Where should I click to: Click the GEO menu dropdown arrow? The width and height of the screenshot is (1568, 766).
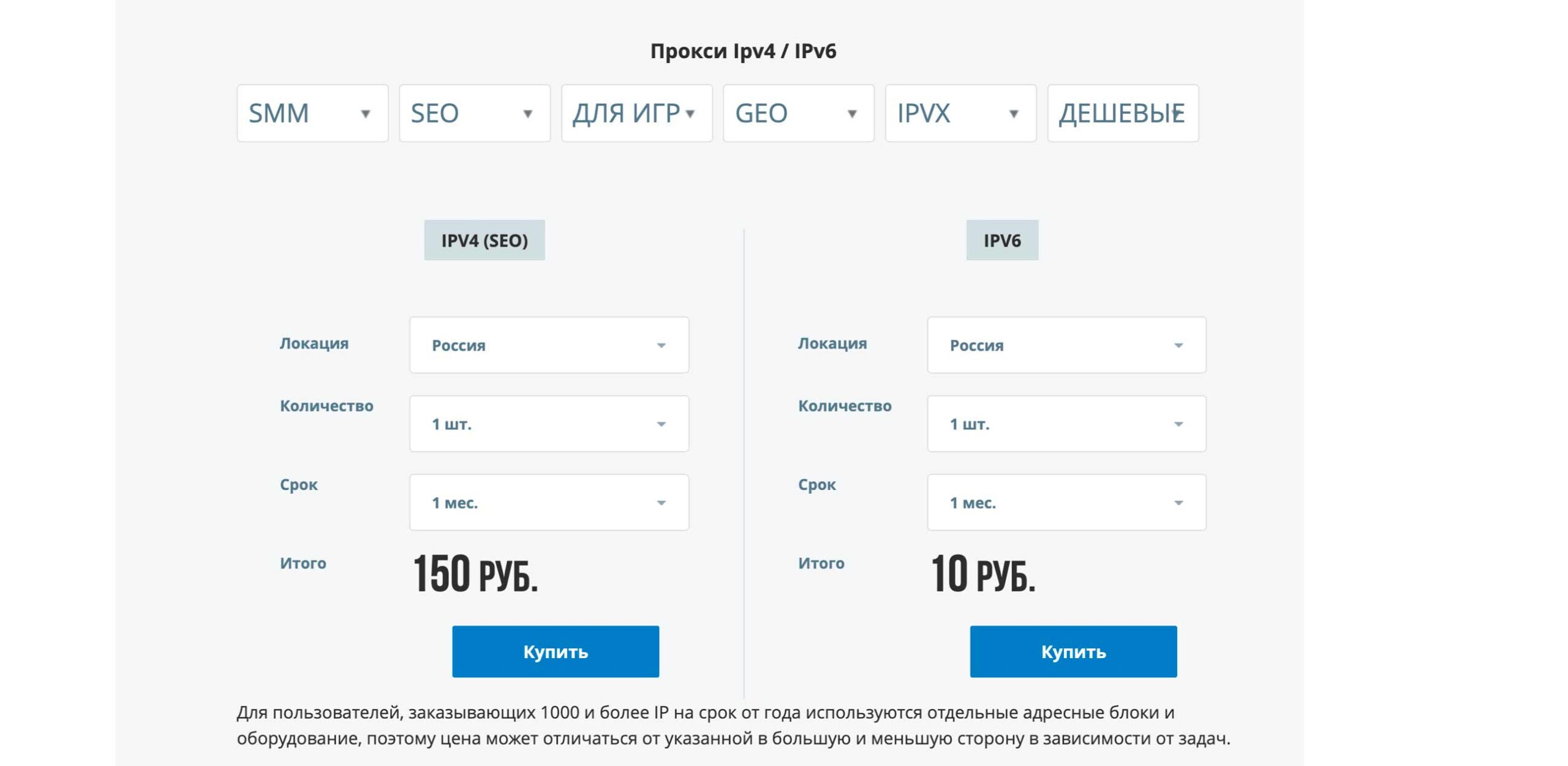851,114
